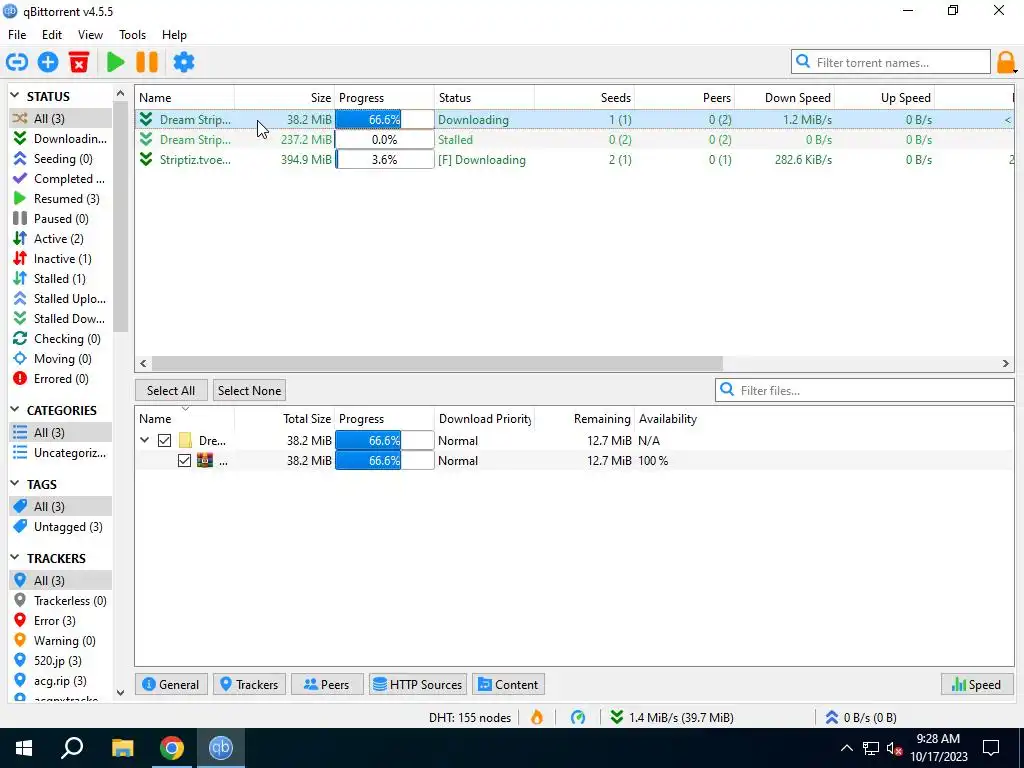Select Untagged (3) tag filter

pos(60,526)
